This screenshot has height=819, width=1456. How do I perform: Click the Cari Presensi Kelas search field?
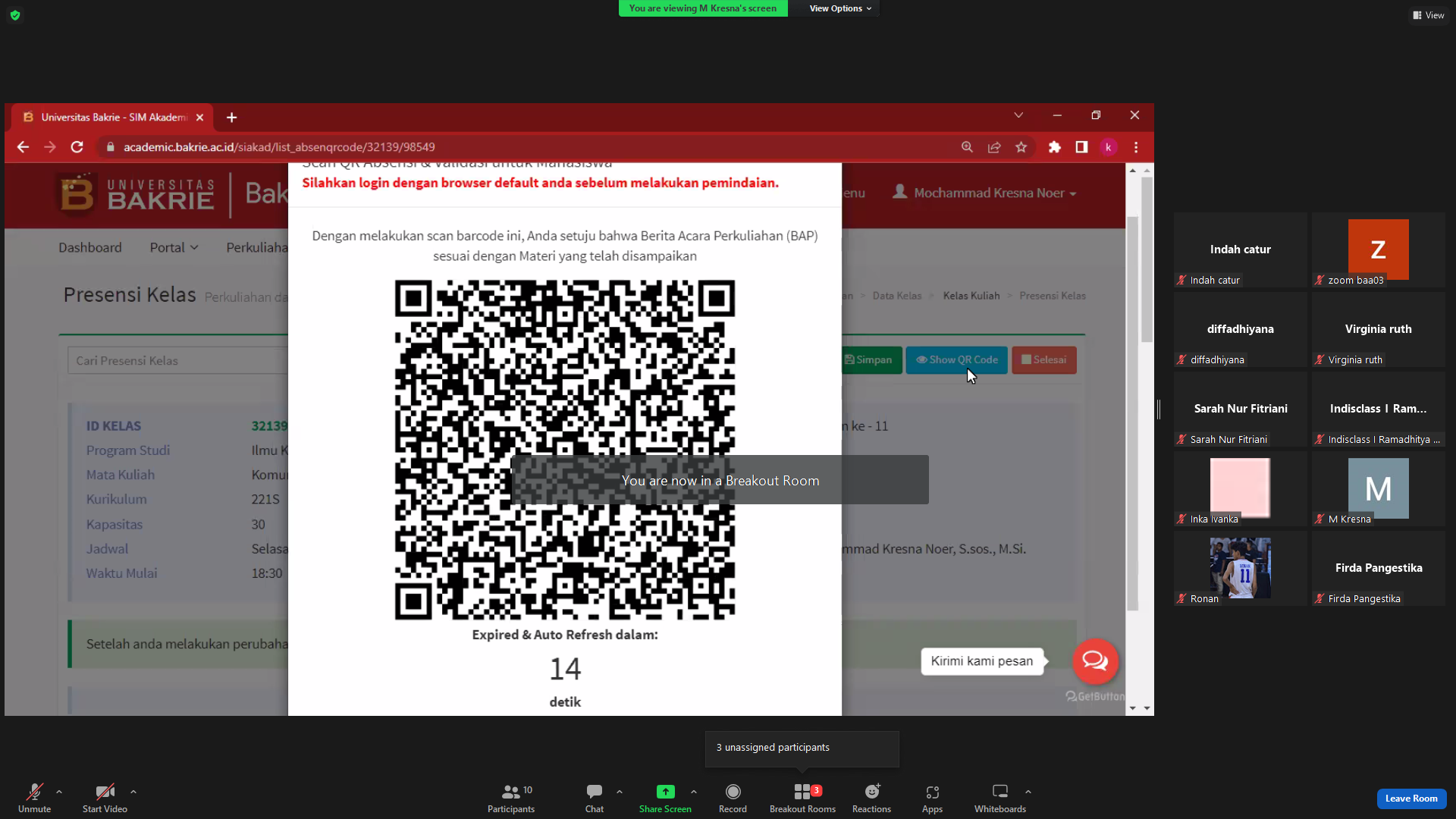(x=178, y=361)
